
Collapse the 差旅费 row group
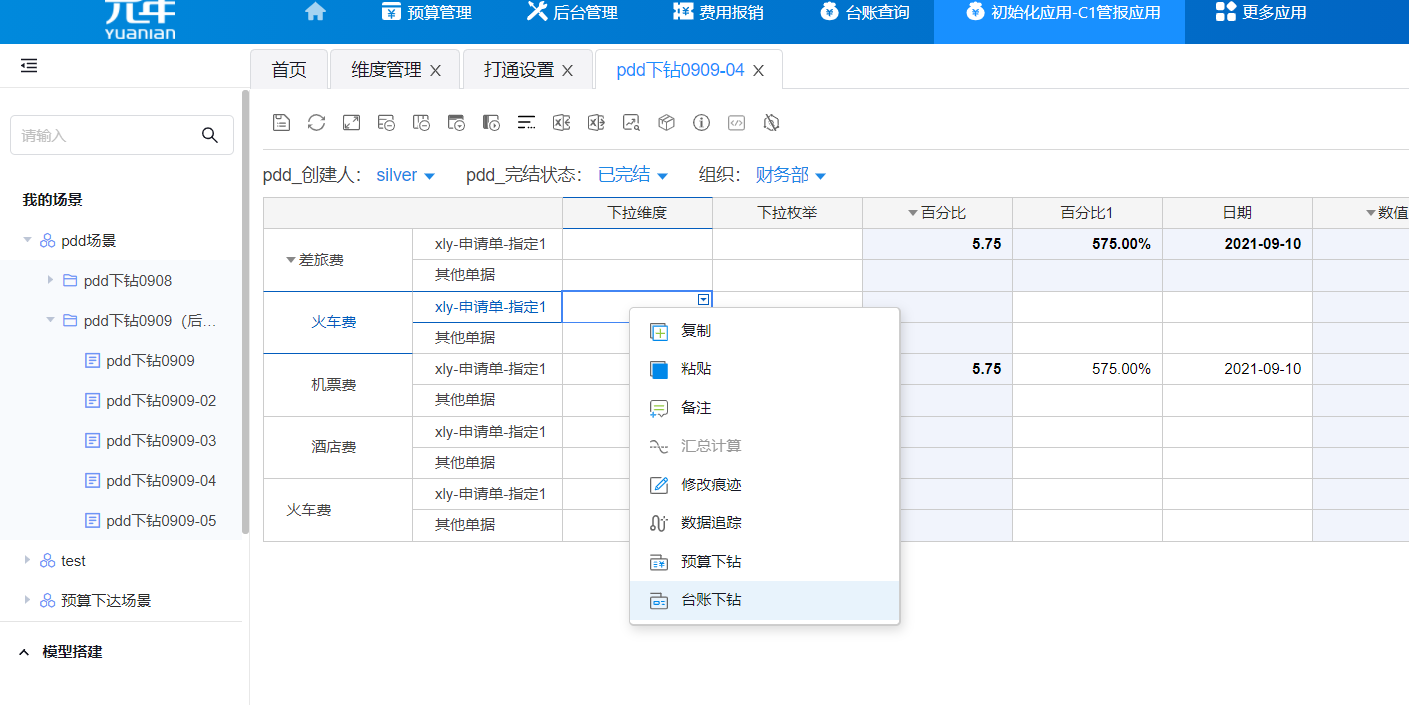[x=291, y=260]
